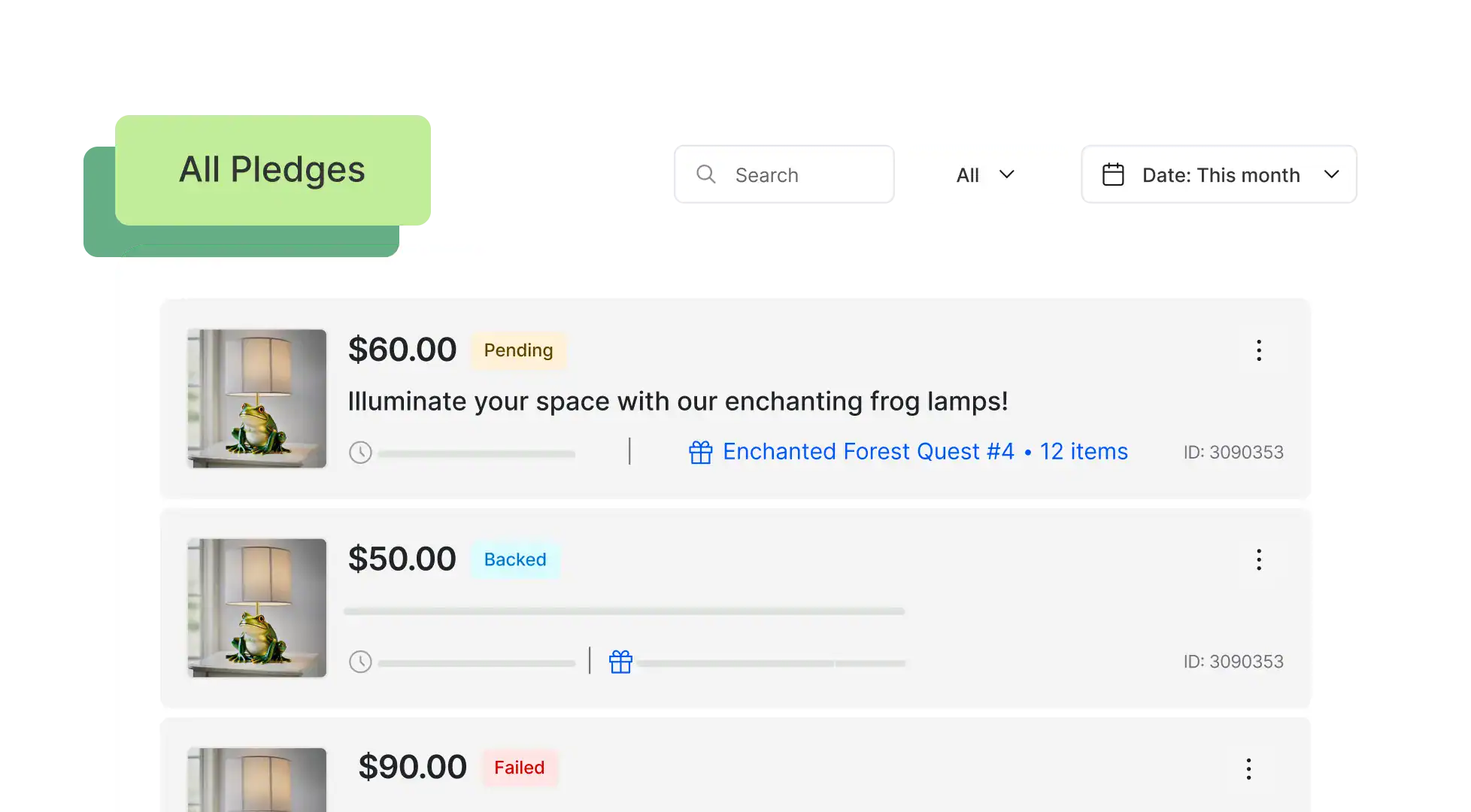
Task: Expand the All status filter dropdown
Action: click(986, 174)
